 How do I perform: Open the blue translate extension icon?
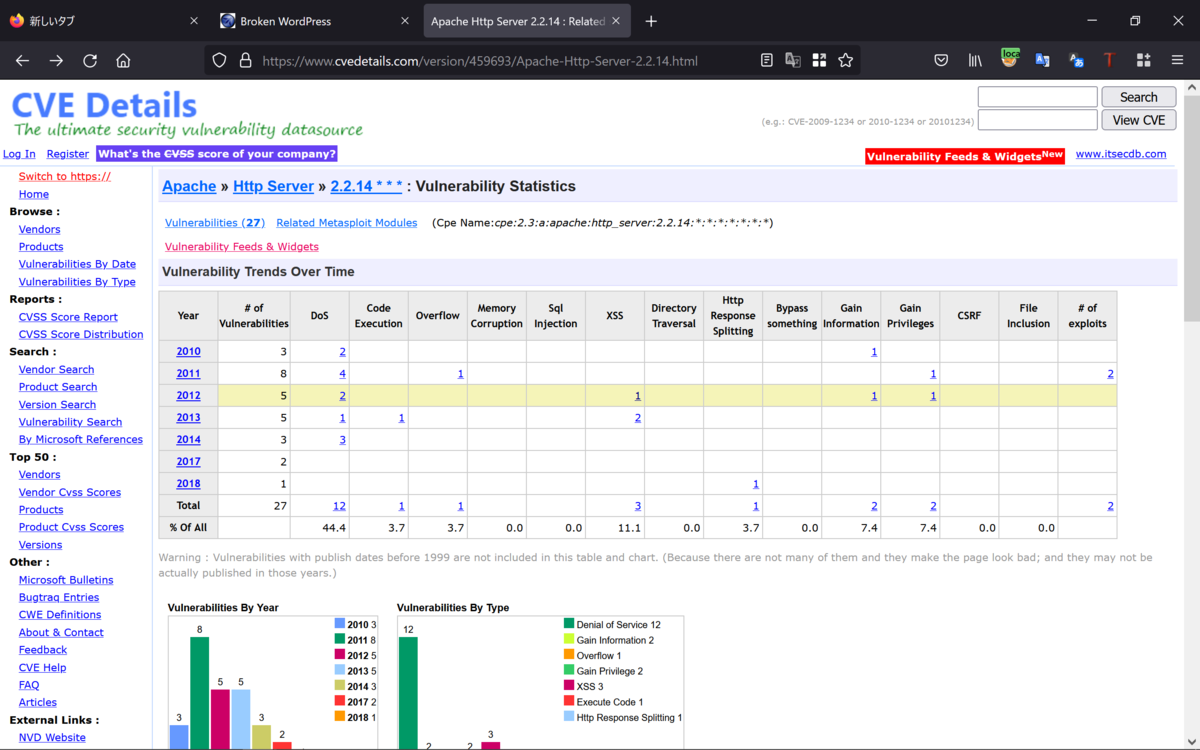[x=1042, y=60]
